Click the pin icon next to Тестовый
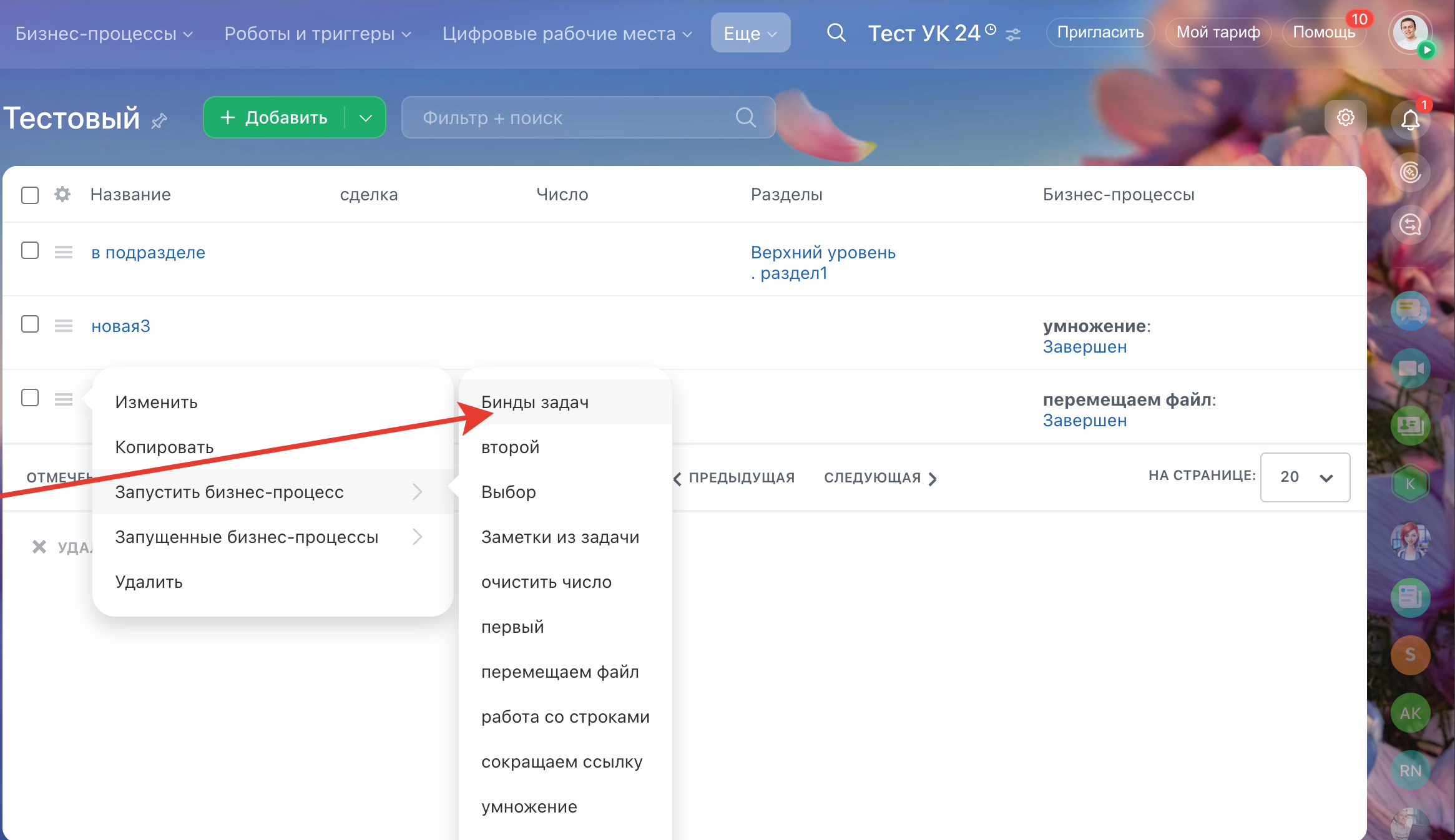This screenshot has width=1455, height=840. (x=159, y=120)
